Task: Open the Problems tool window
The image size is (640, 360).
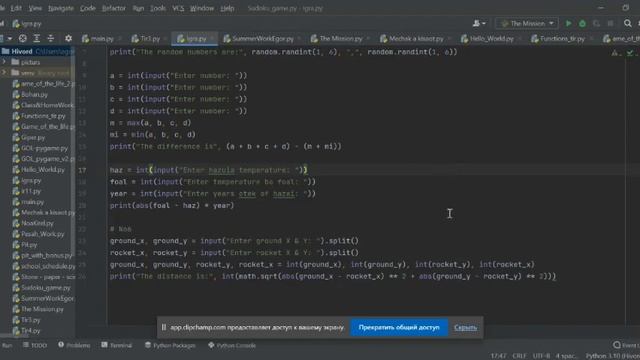Action: [74, 345]
